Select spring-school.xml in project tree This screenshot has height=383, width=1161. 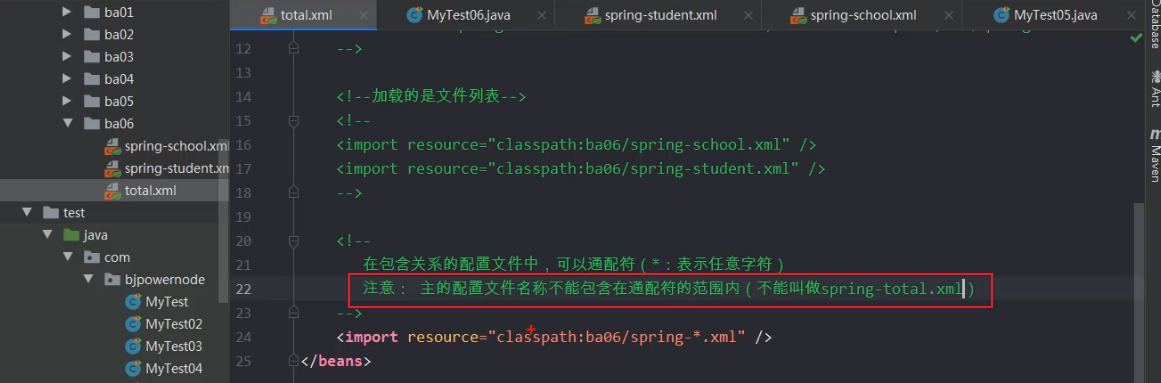pos(177,146)
